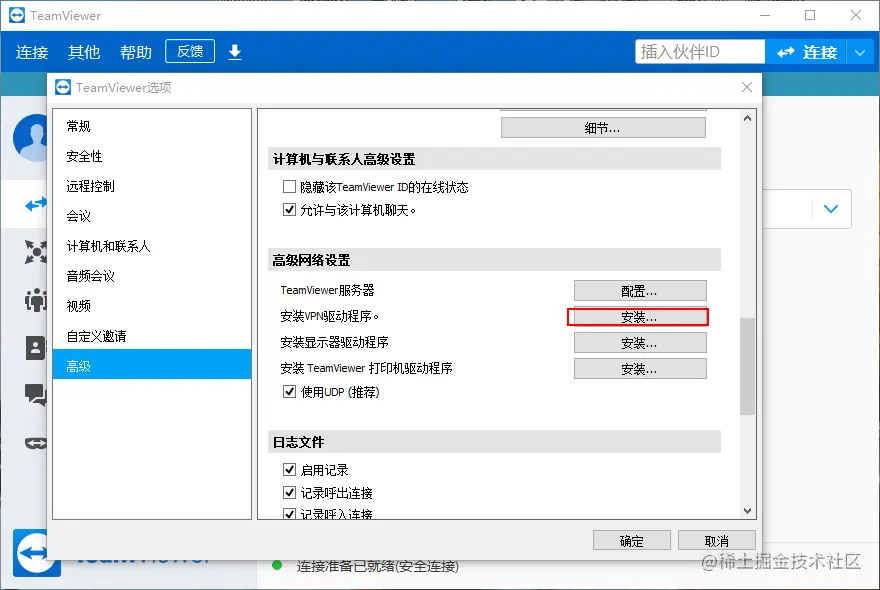Click 配置... for TeamViewer server
880x590 pixels.
click(x=640, y=291)
